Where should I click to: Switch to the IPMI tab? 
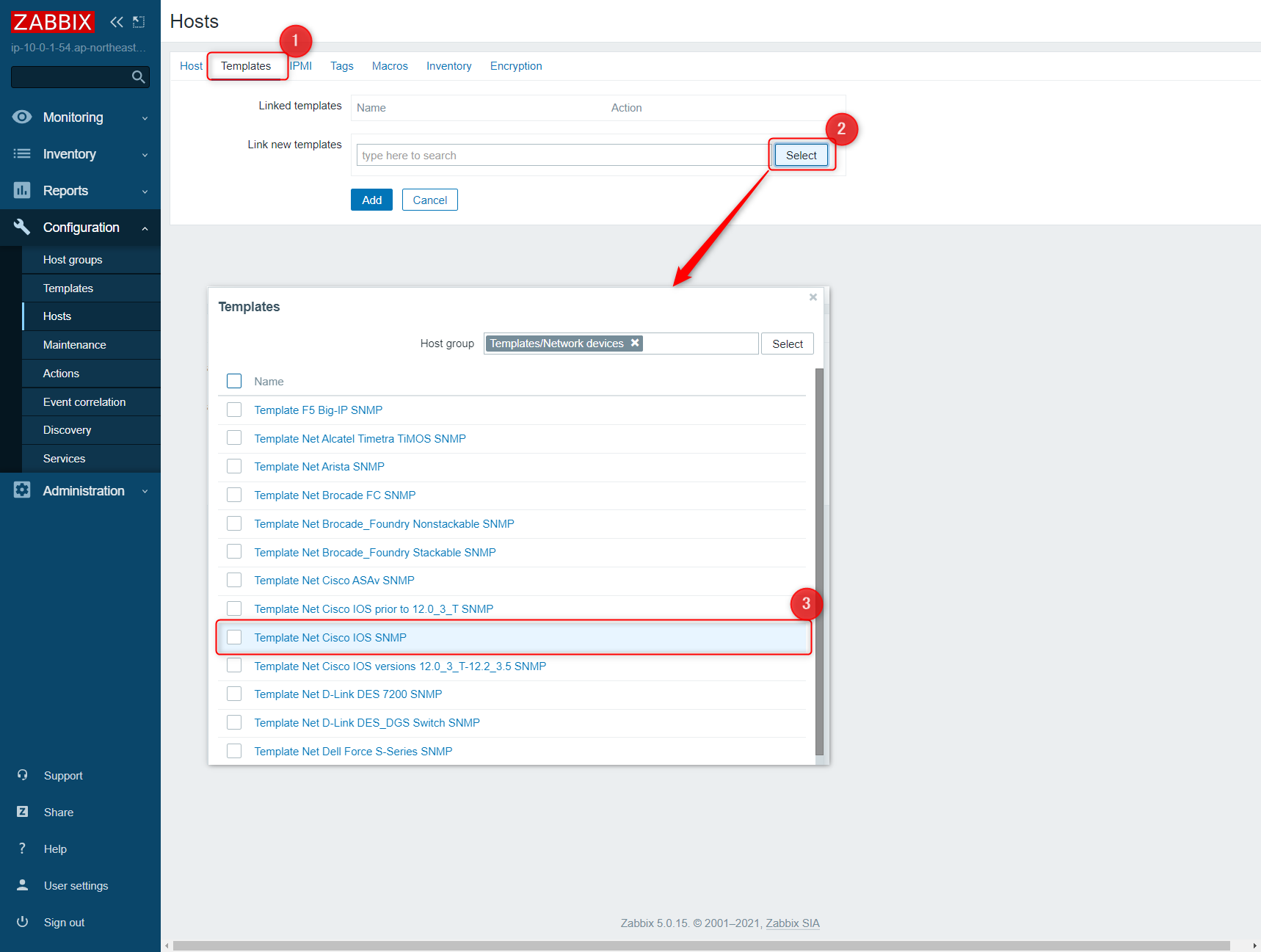(x=301, y=66)
